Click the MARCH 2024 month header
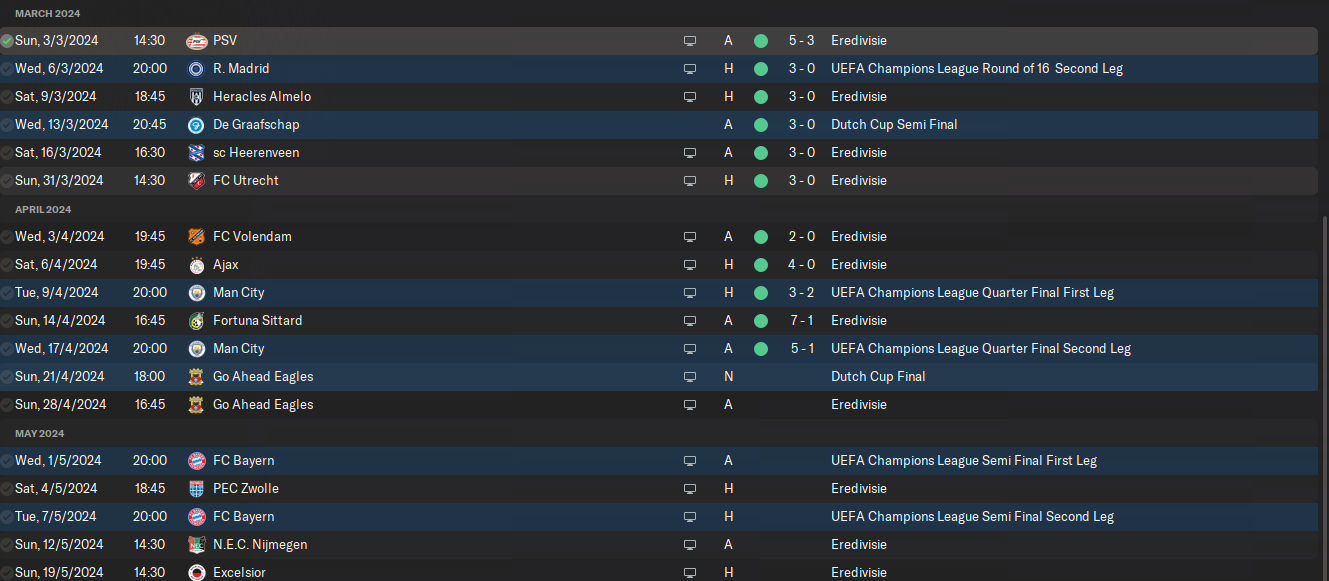 click(47, 14)
